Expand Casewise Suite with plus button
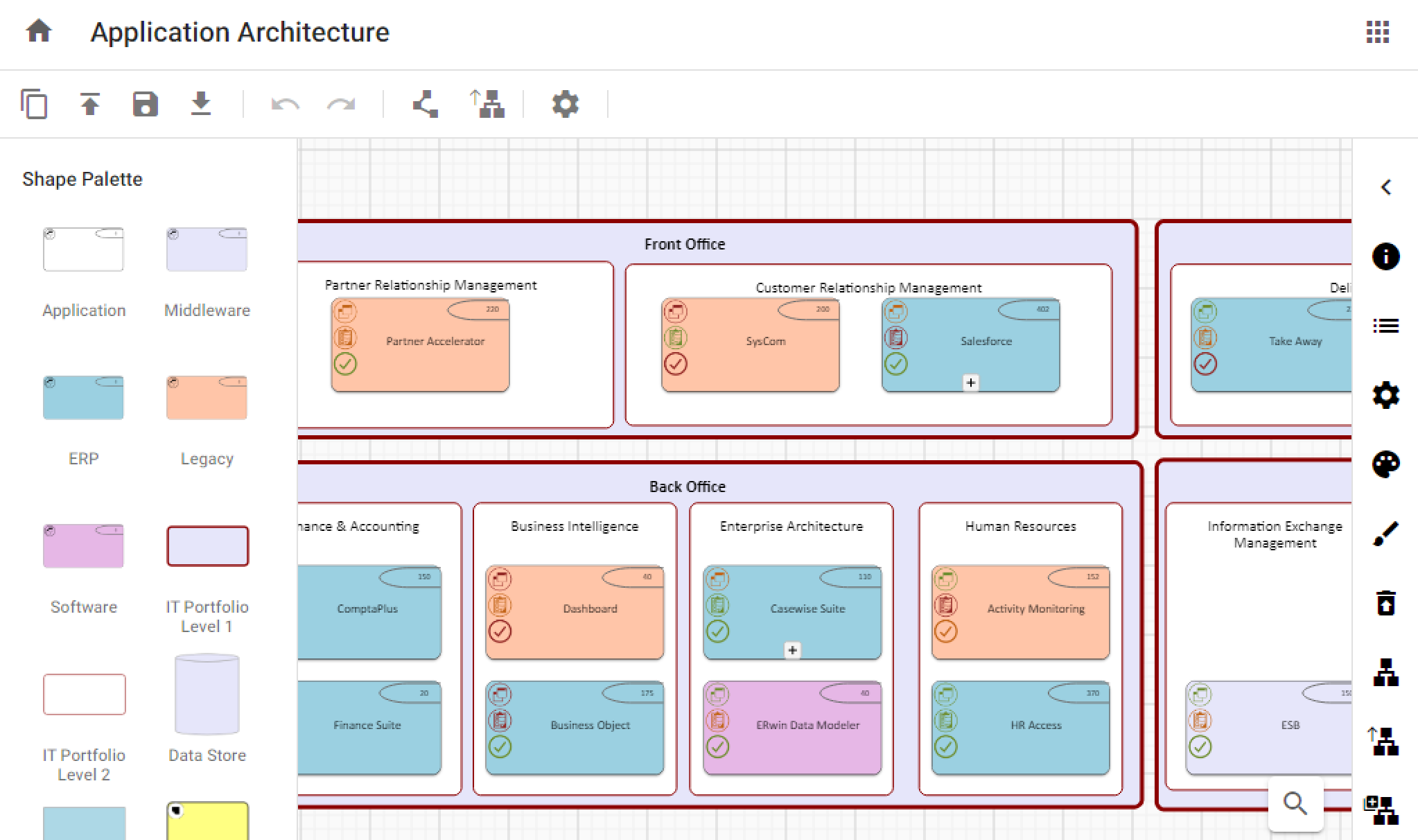The width and height of the screenshot is (1418, 840). [792, 650]
